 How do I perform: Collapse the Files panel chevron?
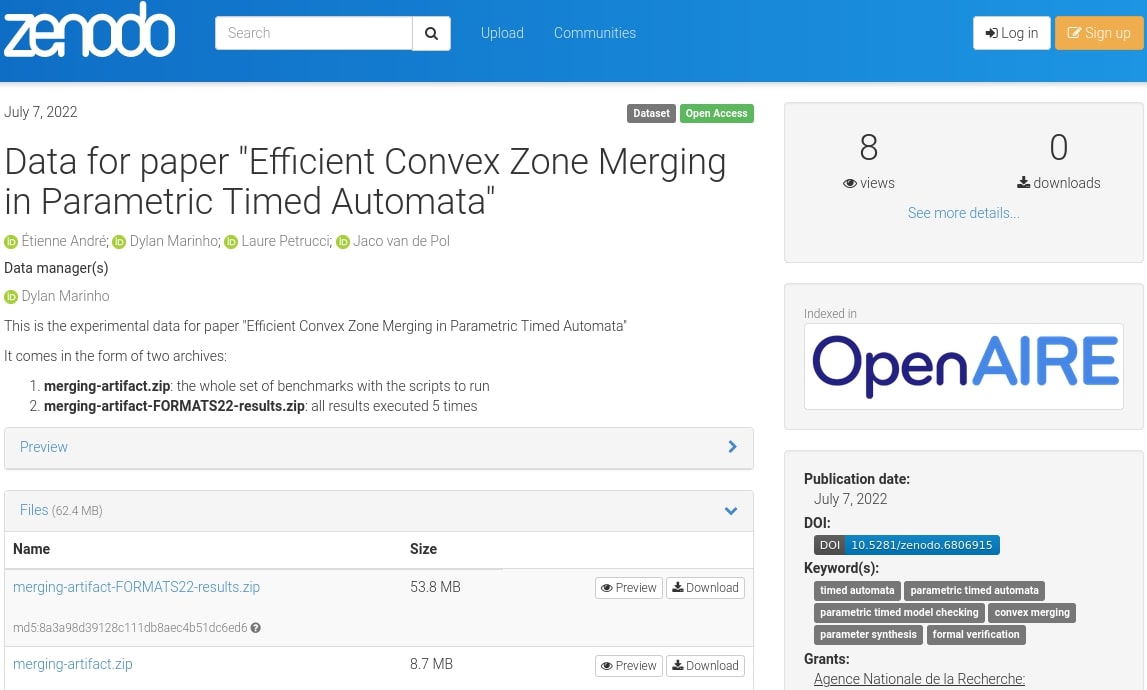731,511
